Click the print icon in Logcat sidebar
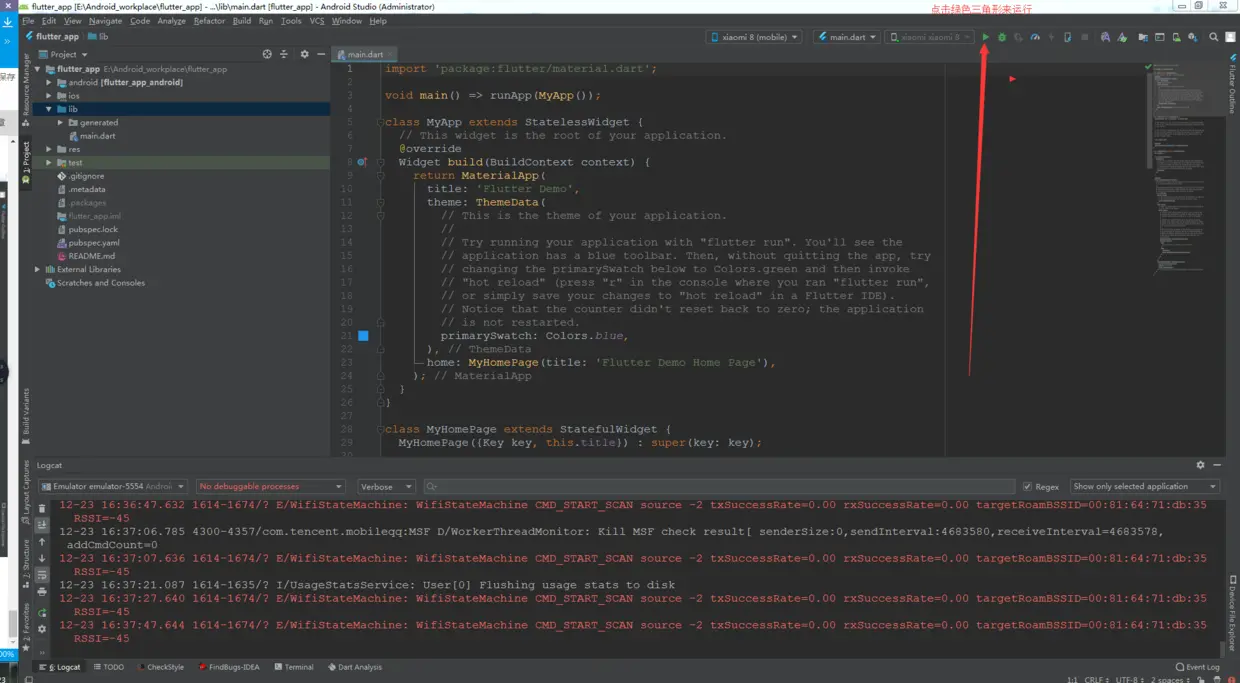The height and width of the screenshot is (683, 1240). click(42, 592)
